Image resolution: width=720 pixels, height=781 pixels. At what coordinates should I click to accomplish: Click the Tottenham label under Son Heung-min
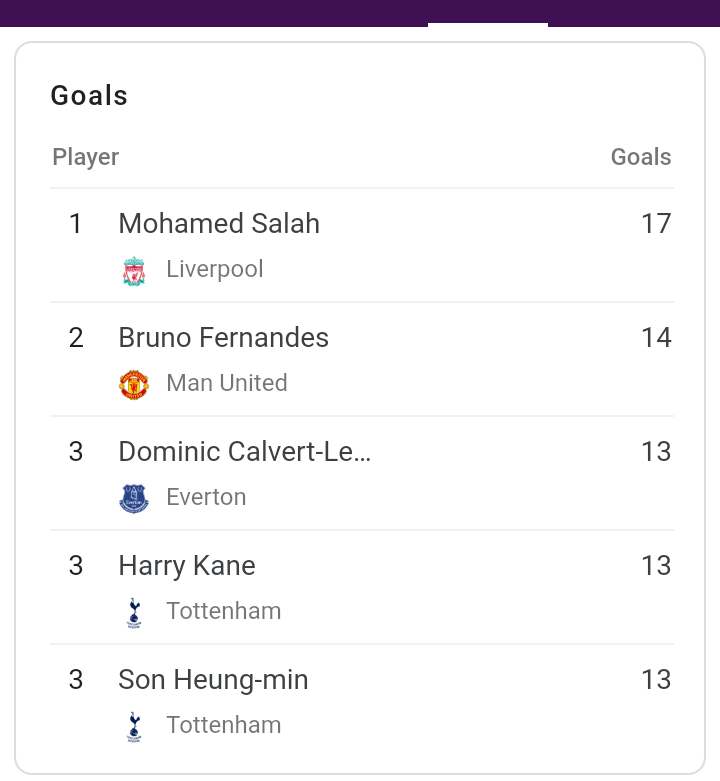224,725
